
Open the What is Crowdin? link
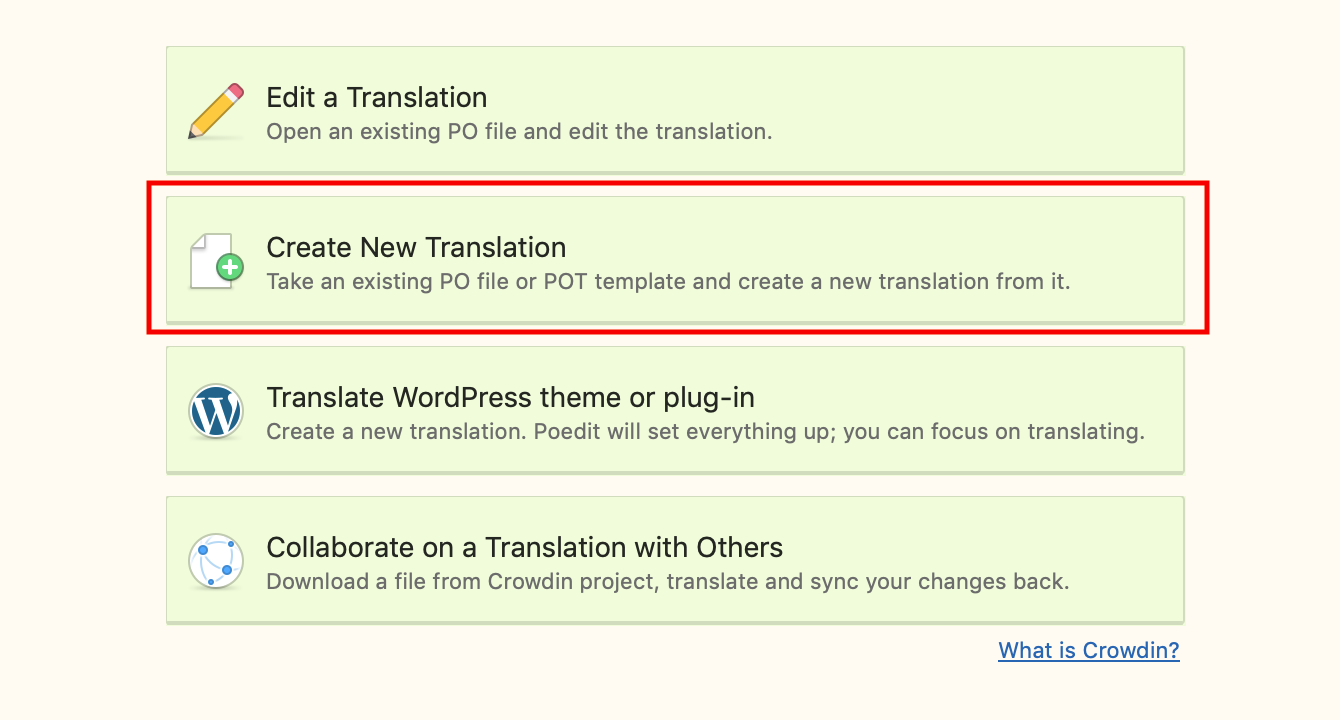(x=1089, y=650)
